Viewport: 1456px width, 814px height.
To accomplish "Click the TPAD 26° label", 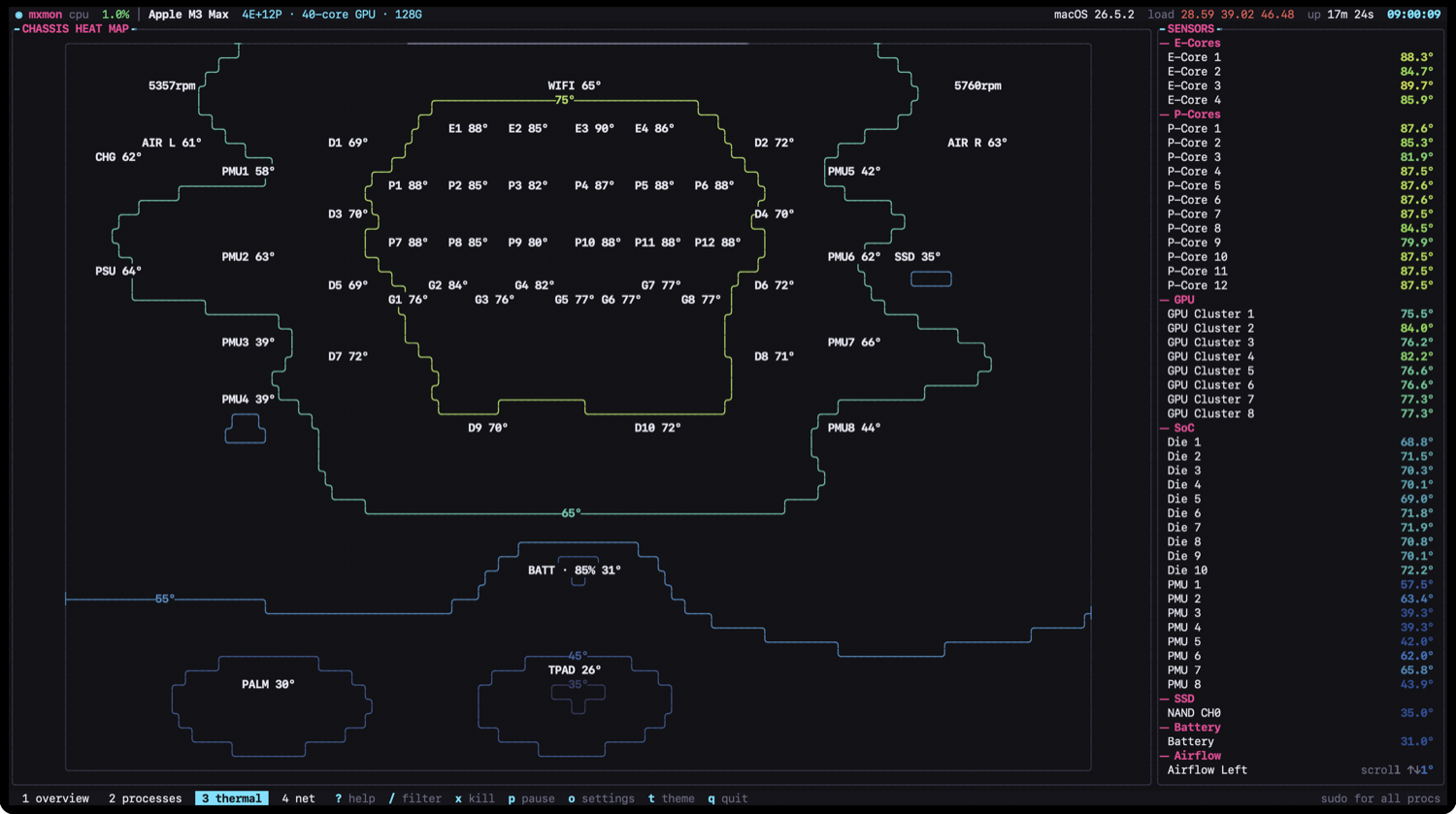I will 575,670.
